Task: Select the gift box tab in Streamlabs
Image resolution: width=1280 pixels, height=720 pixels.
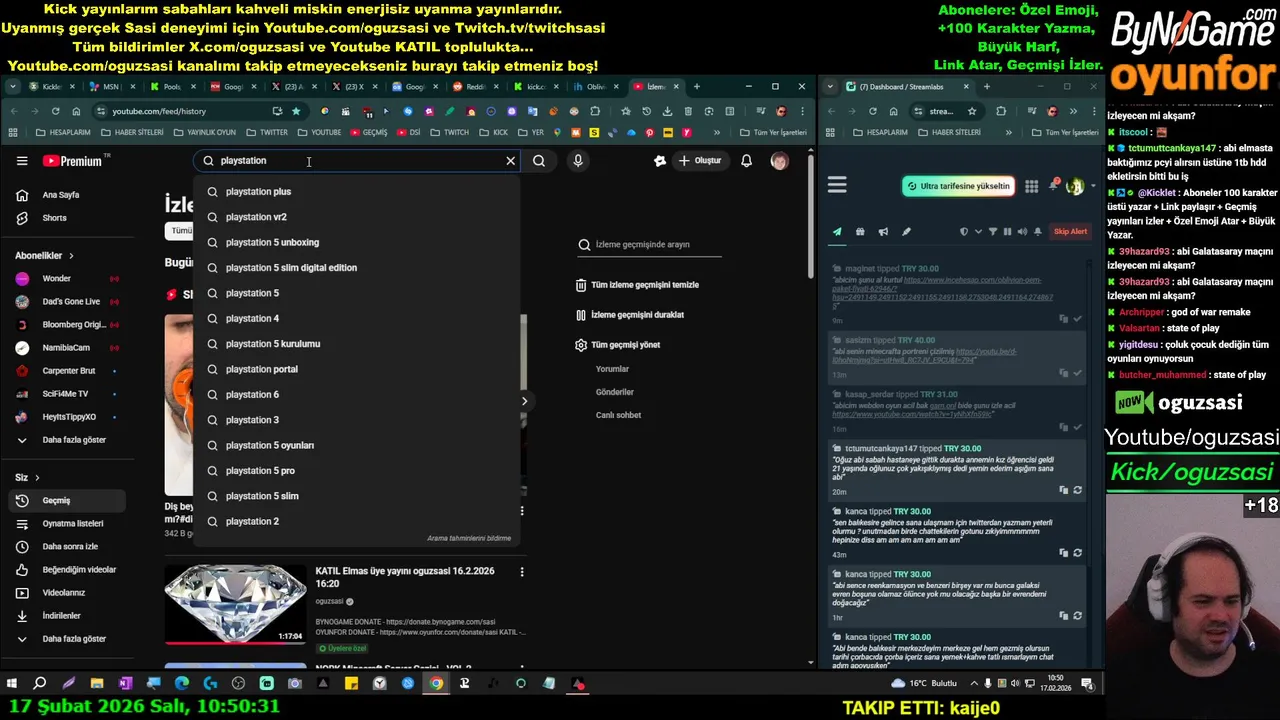Action: click(860, 232)
